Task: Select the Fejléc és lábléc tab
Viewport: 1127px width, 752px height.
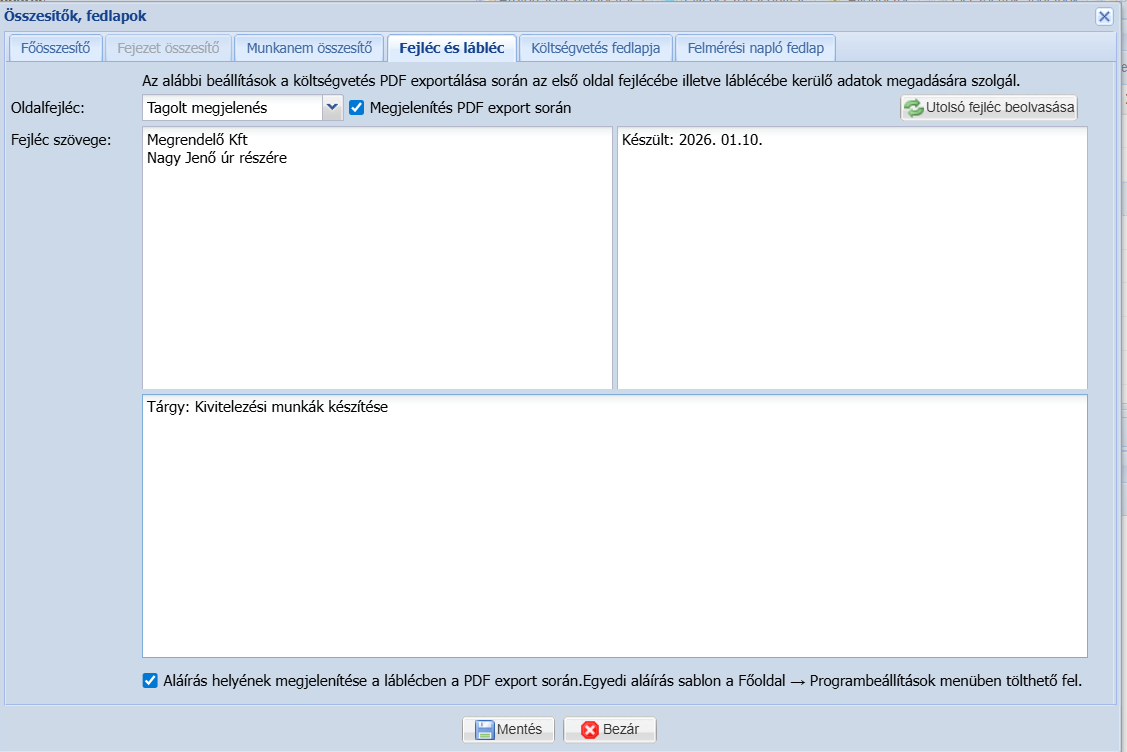Action: (x=452, y=47)
